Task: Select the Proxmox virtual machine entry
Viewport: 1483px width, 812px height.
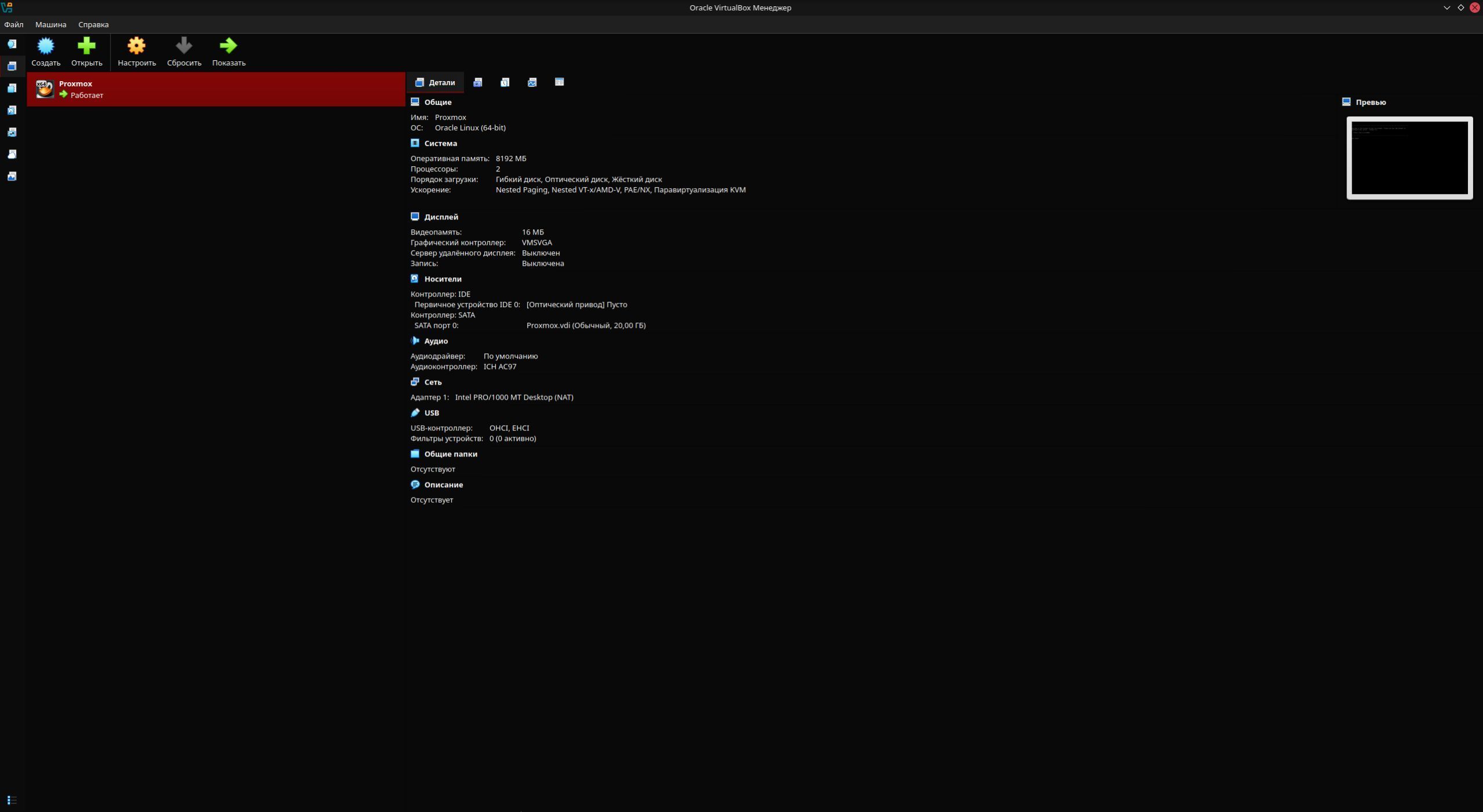Action: [x=216, y=89]
